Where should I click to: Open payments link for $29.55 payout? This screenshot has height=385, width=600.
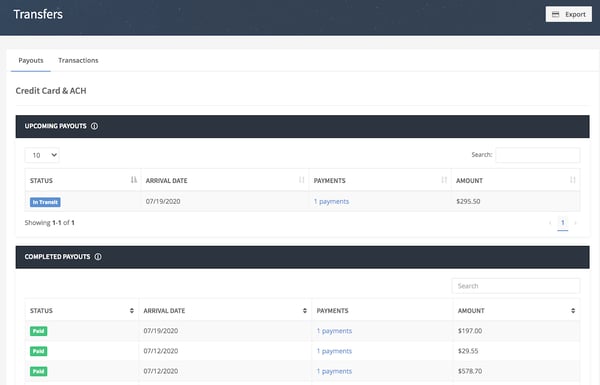click(334, 351)
